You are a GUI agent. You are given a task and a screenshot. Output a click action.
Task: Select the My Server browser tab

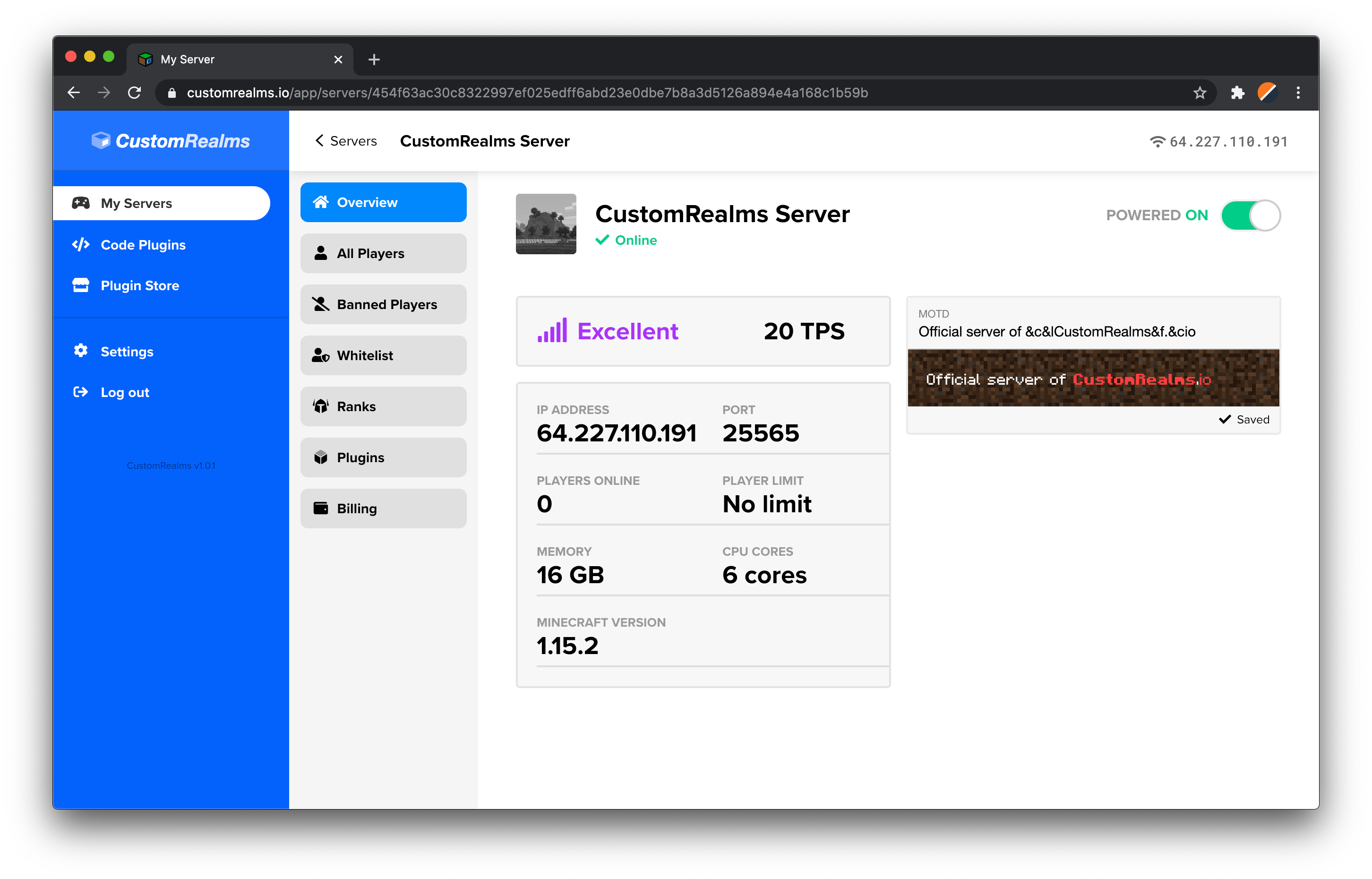click(x=240, y=60)
